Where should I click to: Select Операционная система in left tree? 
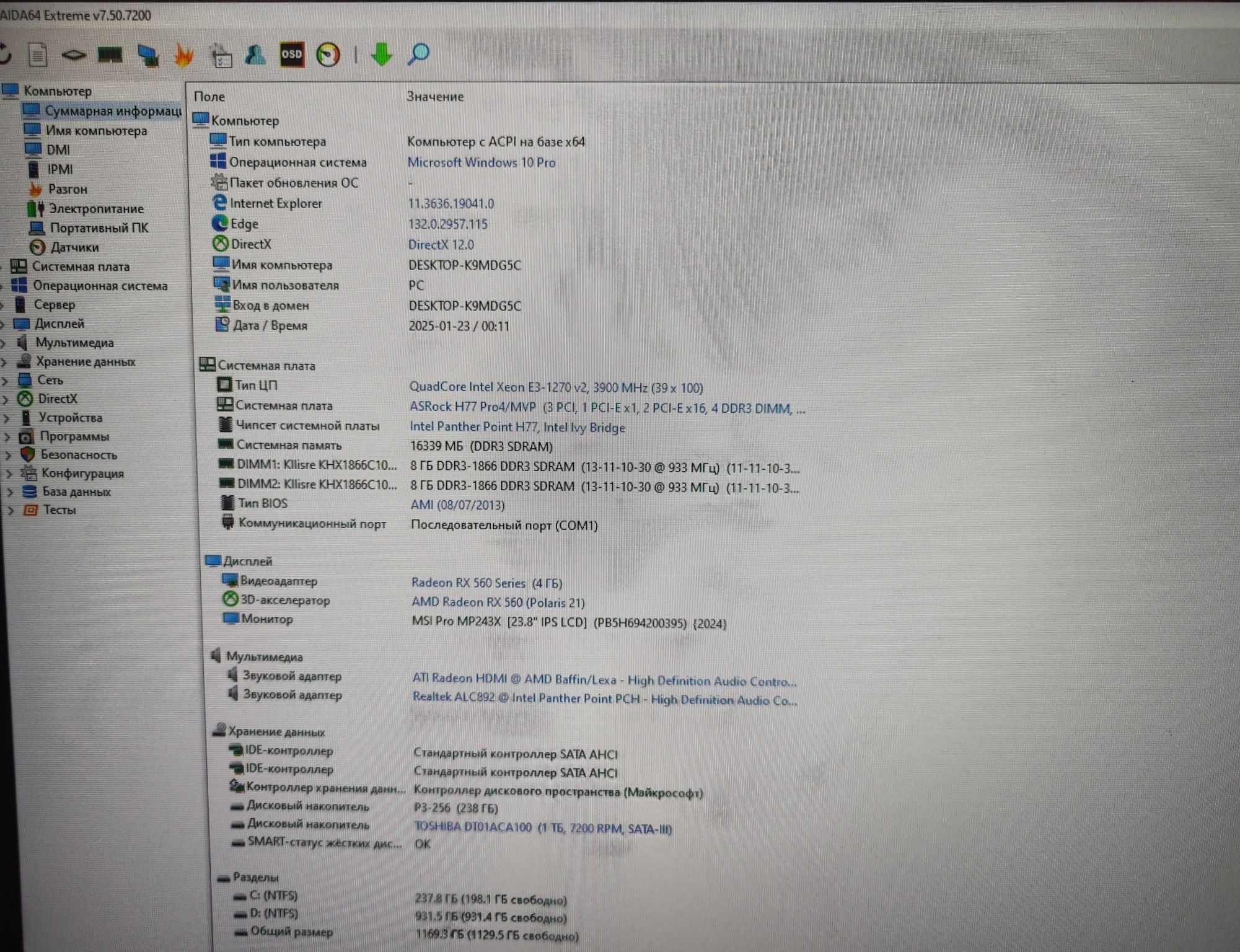pos(90,286)
